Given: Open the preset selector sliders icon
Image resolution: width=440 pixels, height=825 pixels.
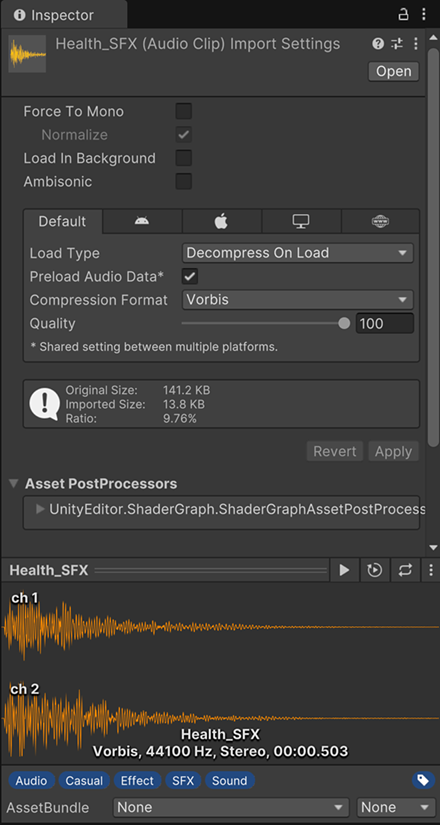Looking at the screenshot, I should tap(397, 44).
